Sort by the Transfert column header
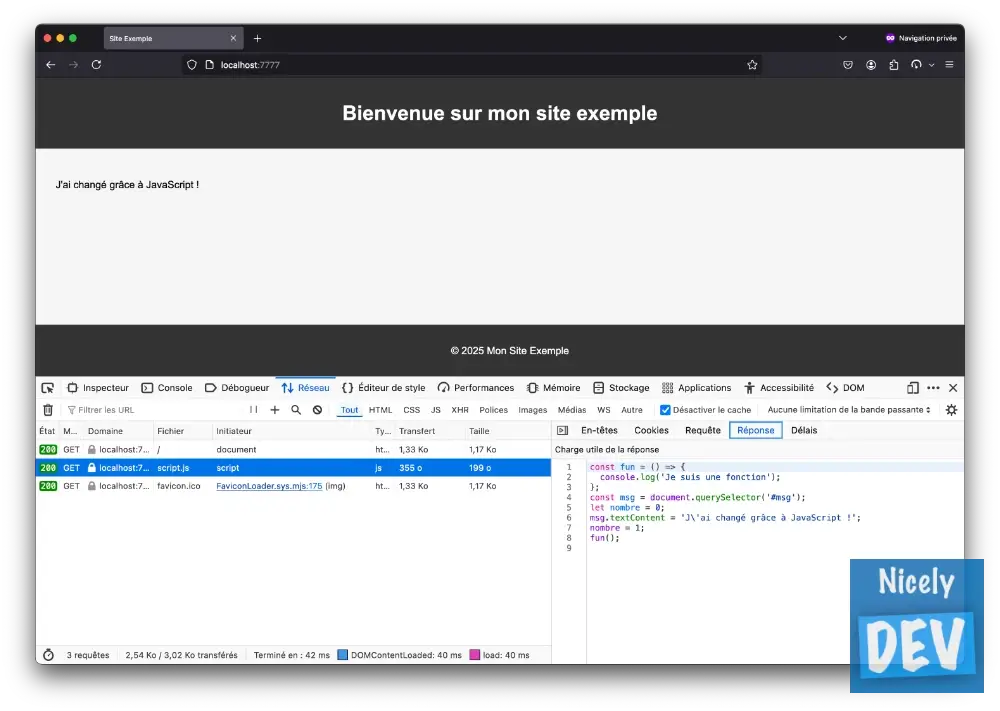Screen dimensions: 1000x711 430,431
